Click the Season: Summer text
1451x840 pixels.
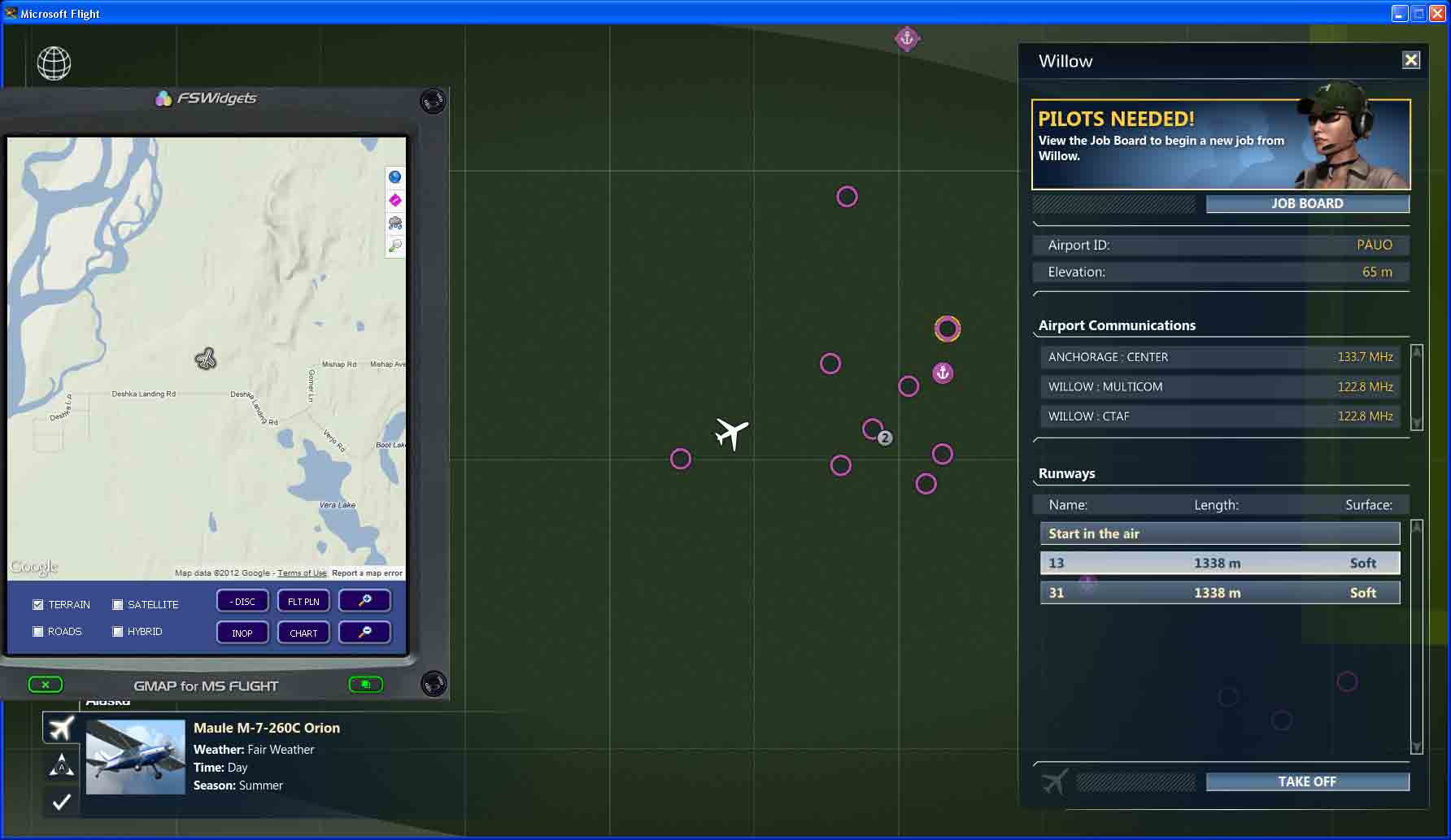click(x=238, y=786)
